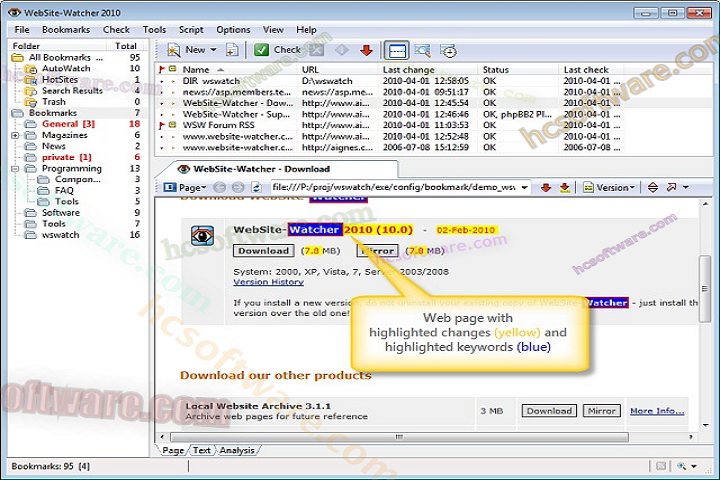Open the File menu

[22, 30]
